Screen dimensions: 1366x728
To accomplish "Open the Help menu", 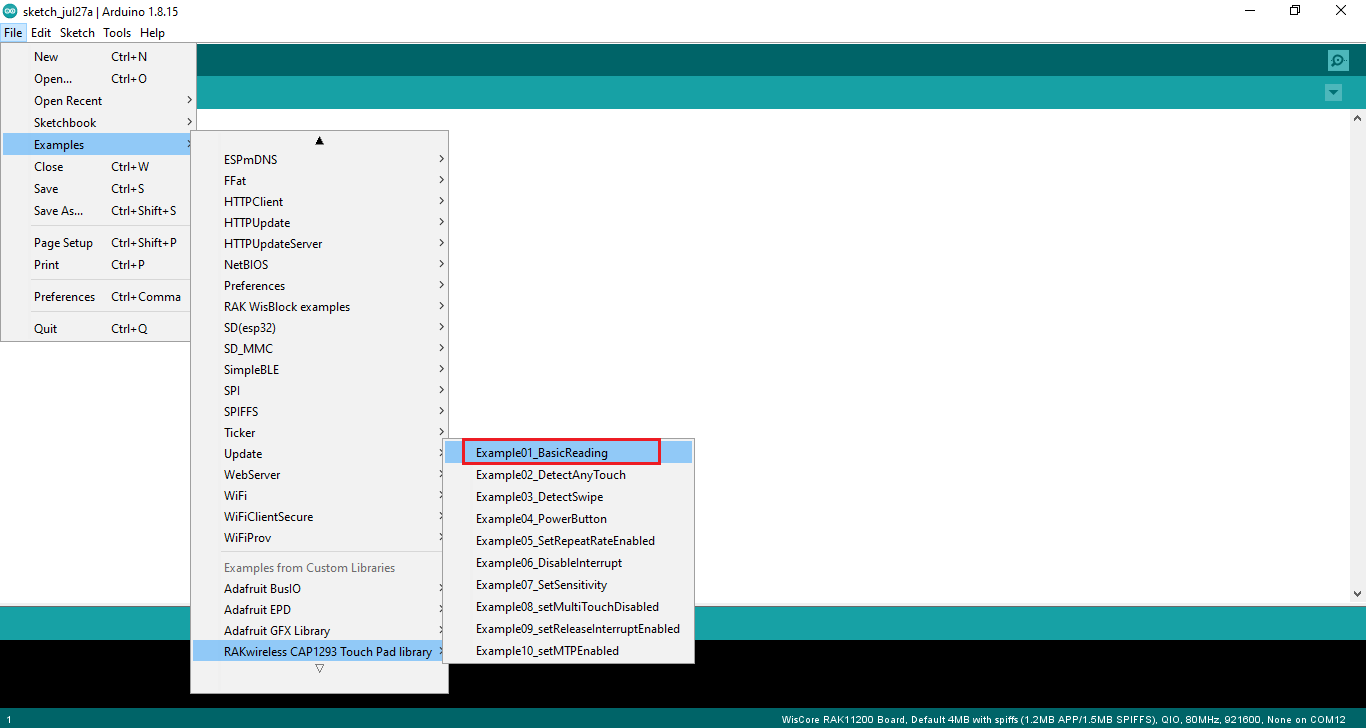I will click(152, 33).
